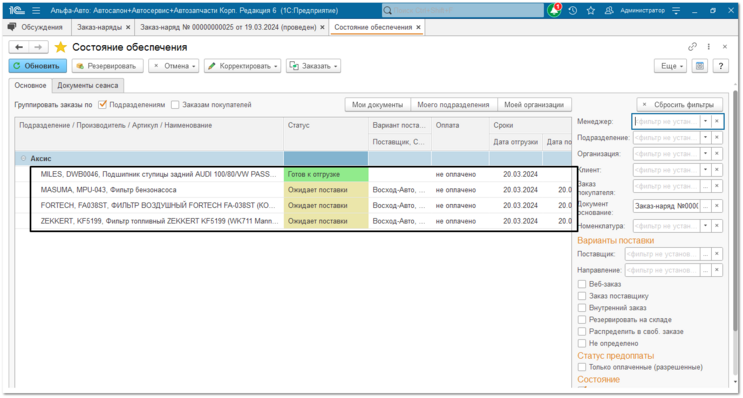Viewport: 743px width, 398px height.
Task: Collapse the Аксис group row
Action: [x=23, y=159]
